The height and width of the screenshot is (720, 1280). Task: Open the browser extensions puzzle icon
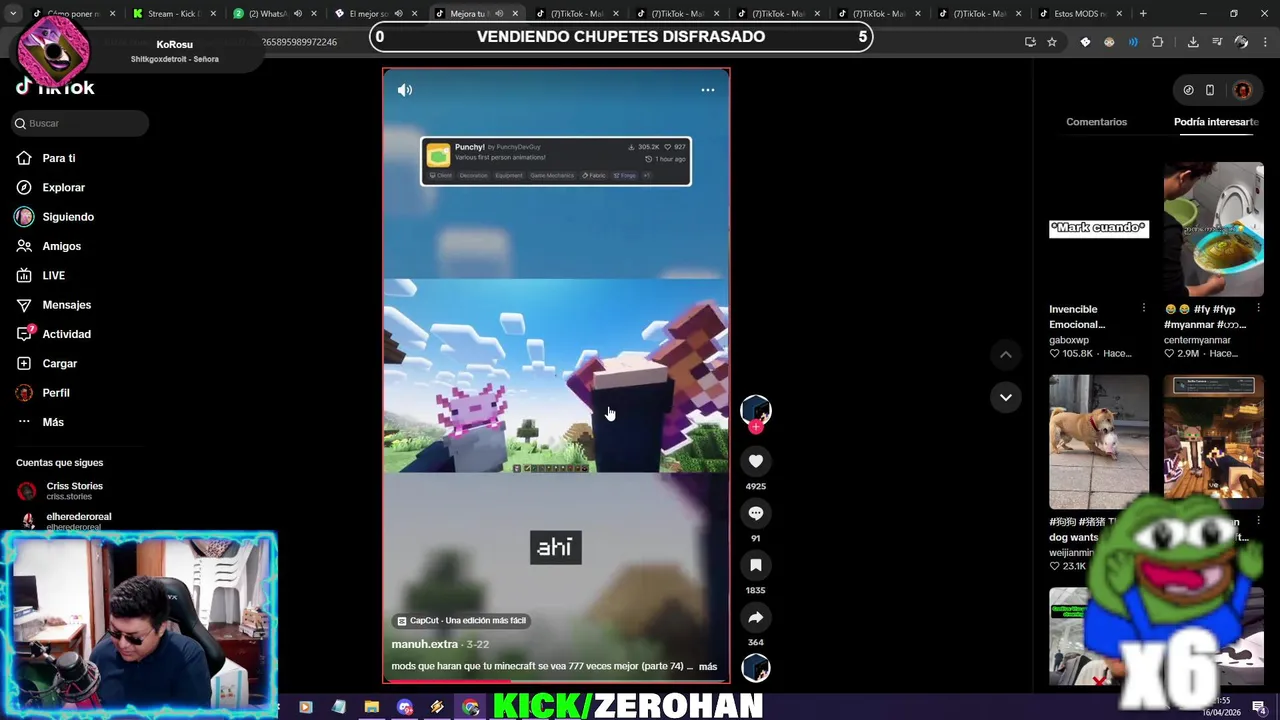coord(1158,42)
